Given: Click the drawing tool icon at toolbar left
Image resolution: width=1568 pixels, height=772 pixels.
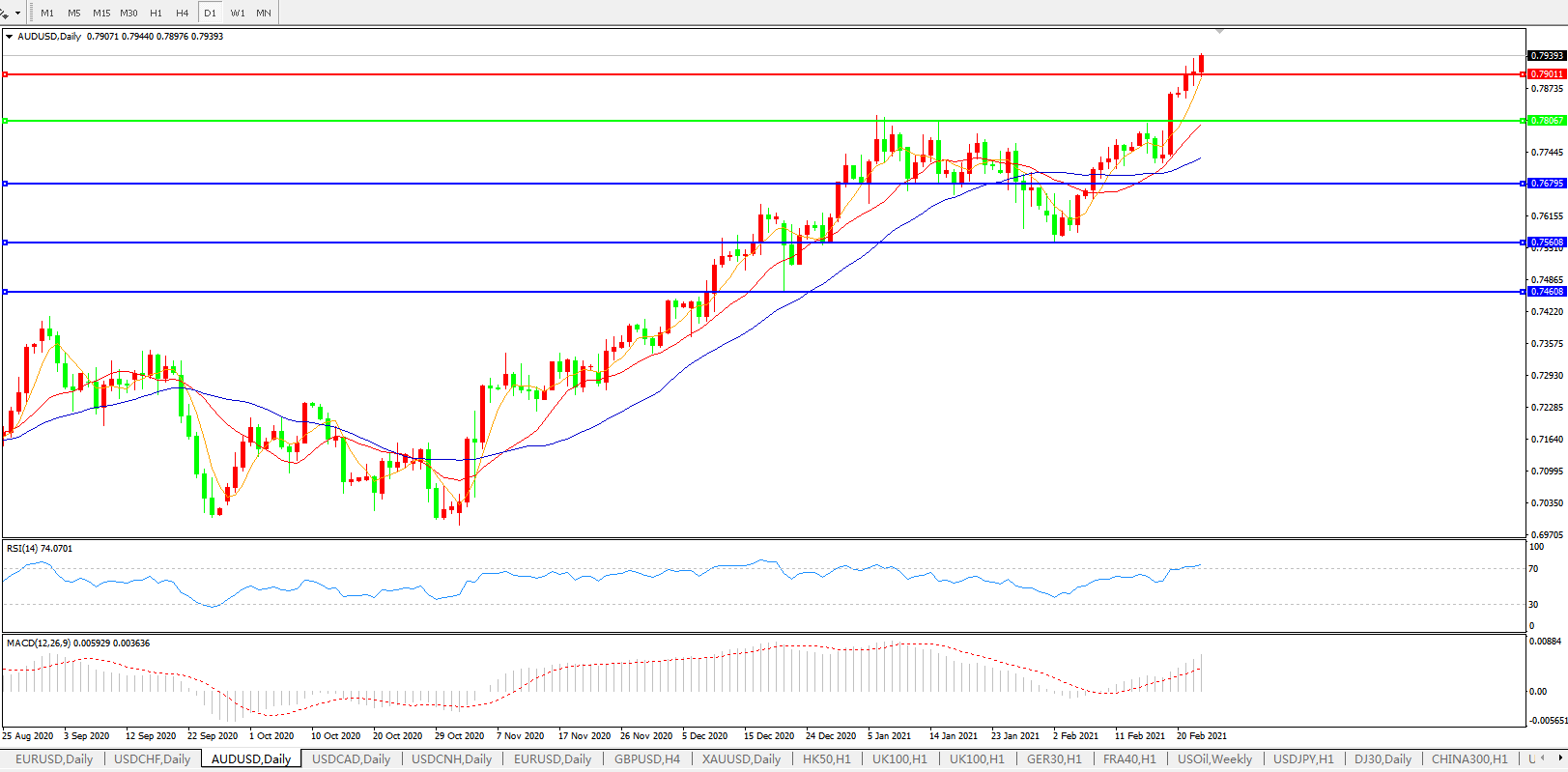Looking at the screenshot, I should pyautogui.click(x=5, y=13).
